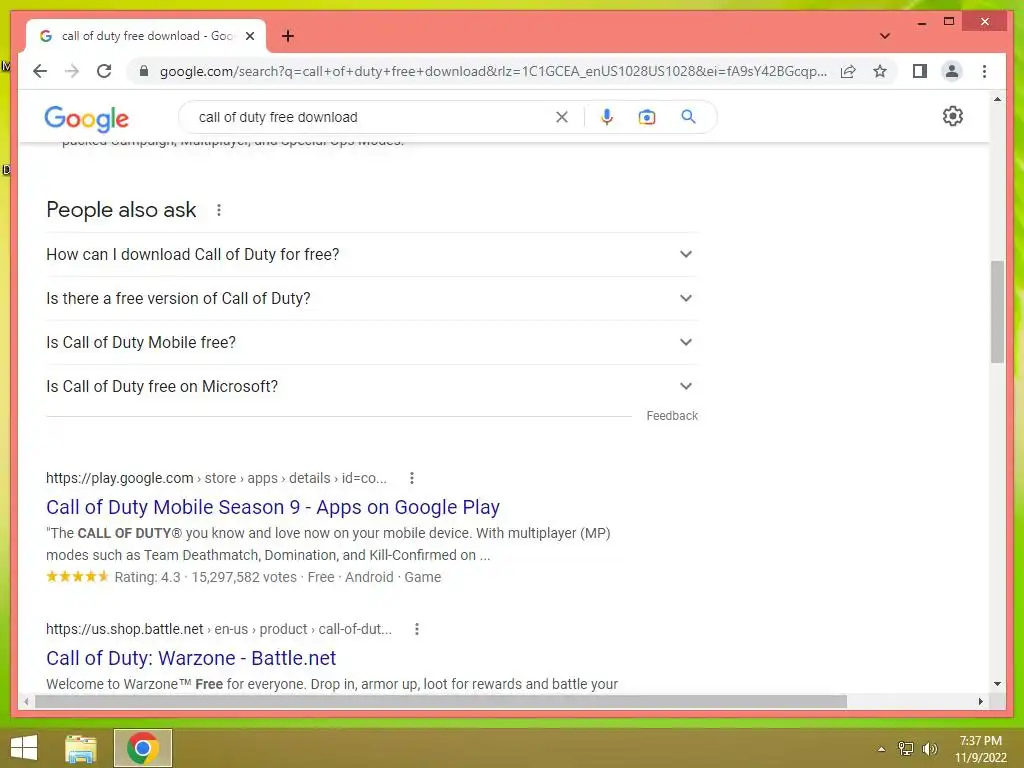Click the Rating: 4.3 text

(x=148, y=577)
